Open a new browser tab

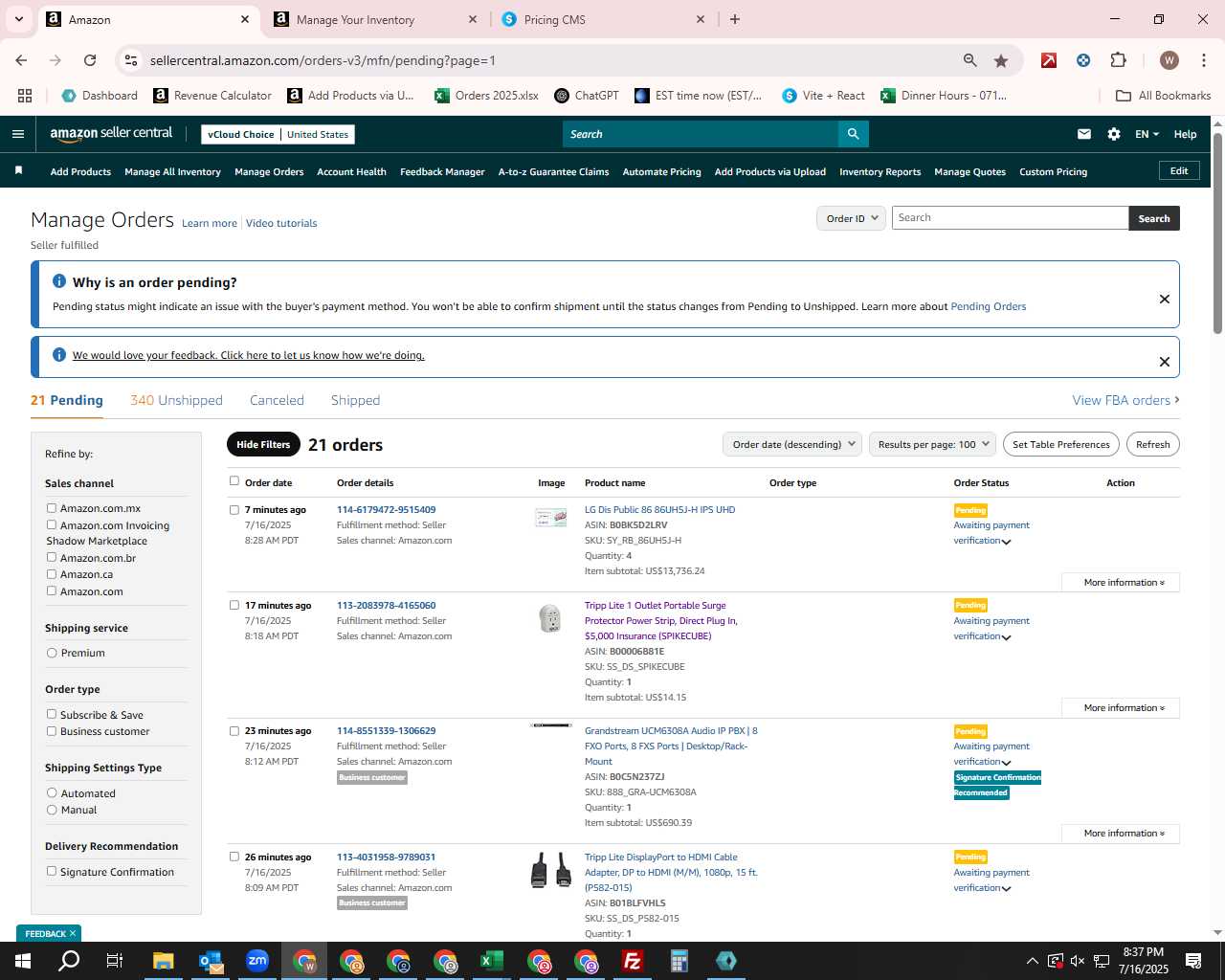pos(735,19)
